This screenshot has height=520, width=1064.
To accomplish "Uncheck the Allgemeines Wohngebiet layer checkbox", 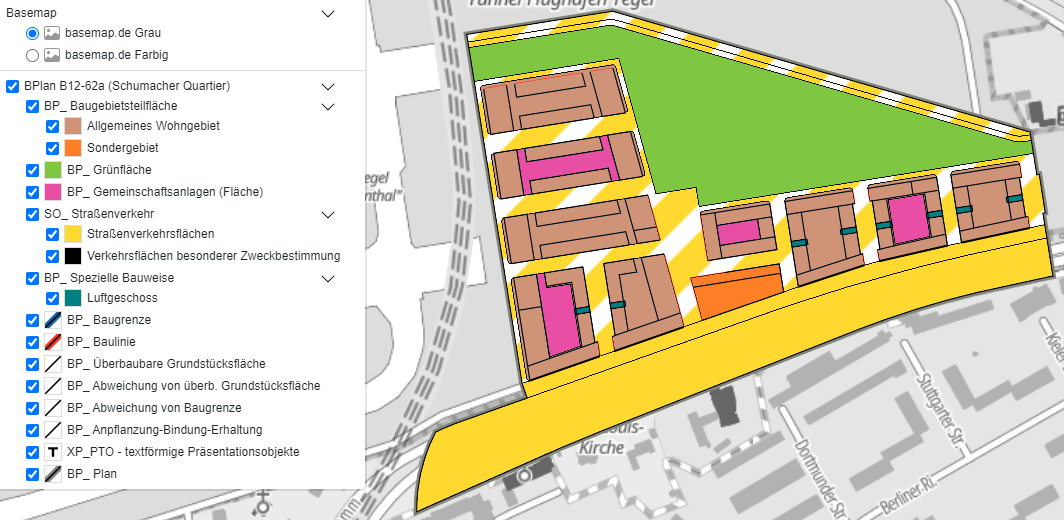I will point(53,127).
